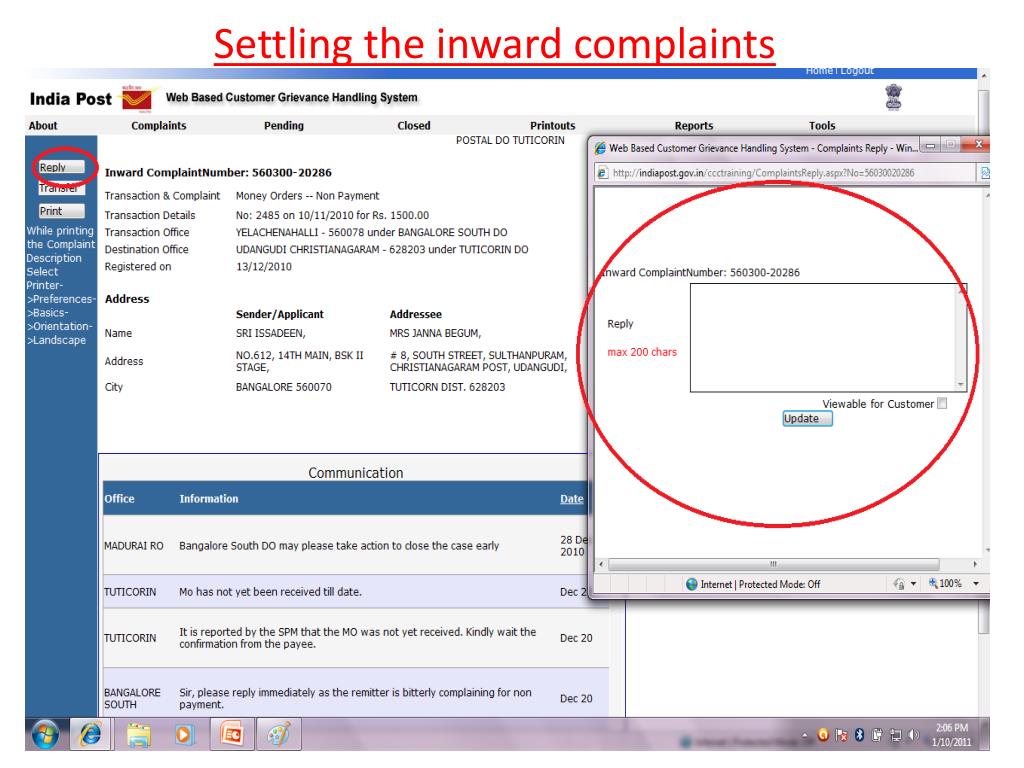Click the network tray icon
Image resolution: width=1024 pixels, height=768 pixels.
(x=896, y=735)
